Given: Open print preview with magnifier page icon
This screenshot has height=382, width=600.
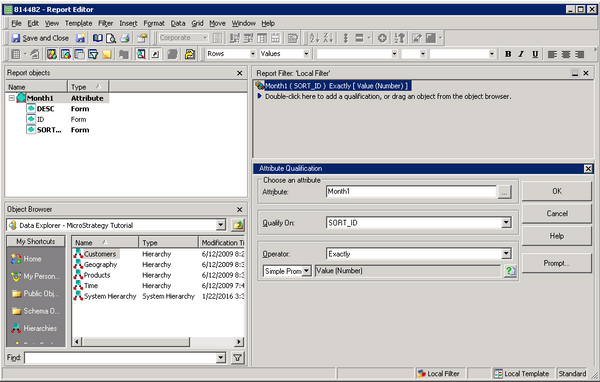Looking at the screenshot, I should coord(111,38).
